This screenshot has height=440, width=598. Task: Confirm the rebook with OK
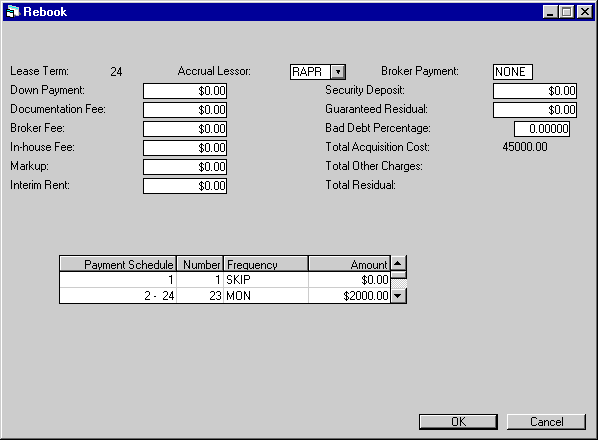tap(458, 422)
